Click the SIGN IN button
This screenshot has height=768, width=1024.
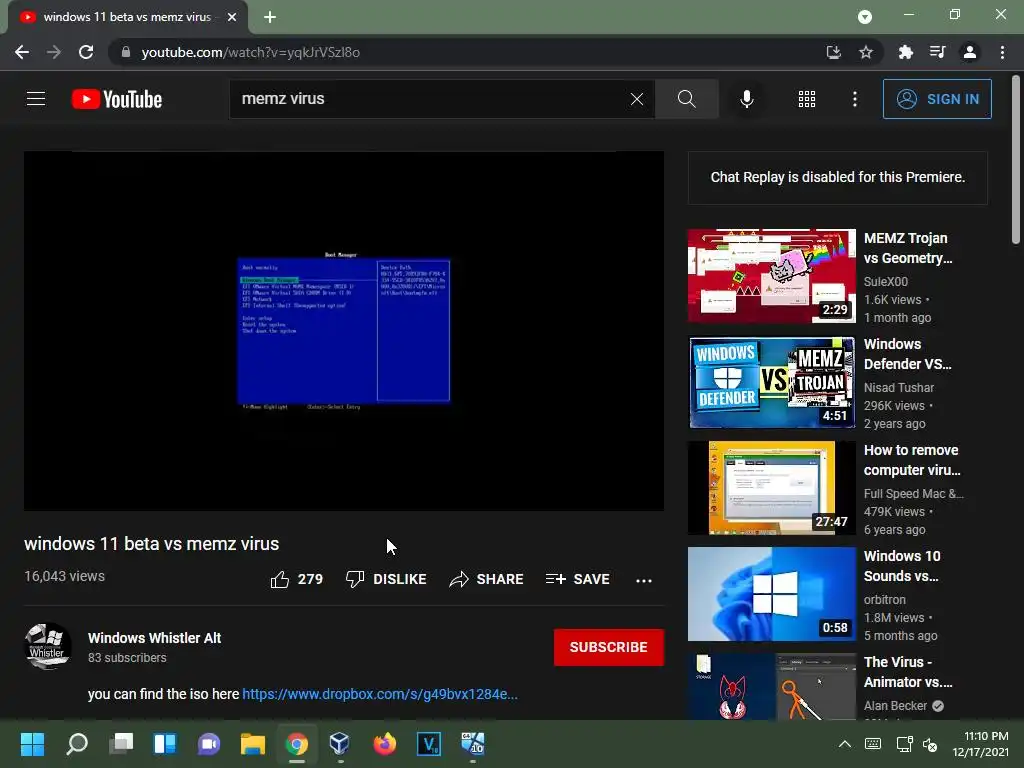click(937, 99)
